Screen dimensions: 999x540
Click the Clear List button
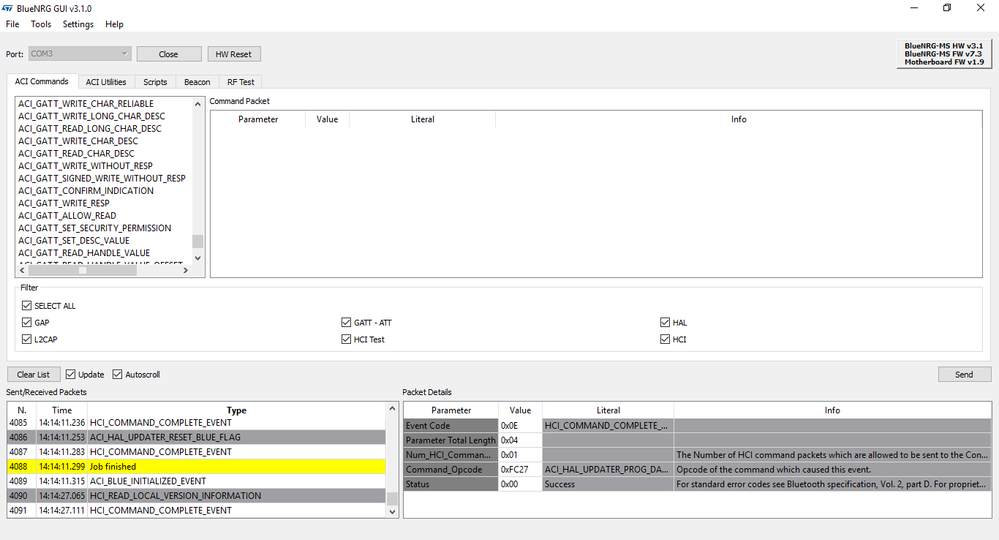(x=34, y=374)
